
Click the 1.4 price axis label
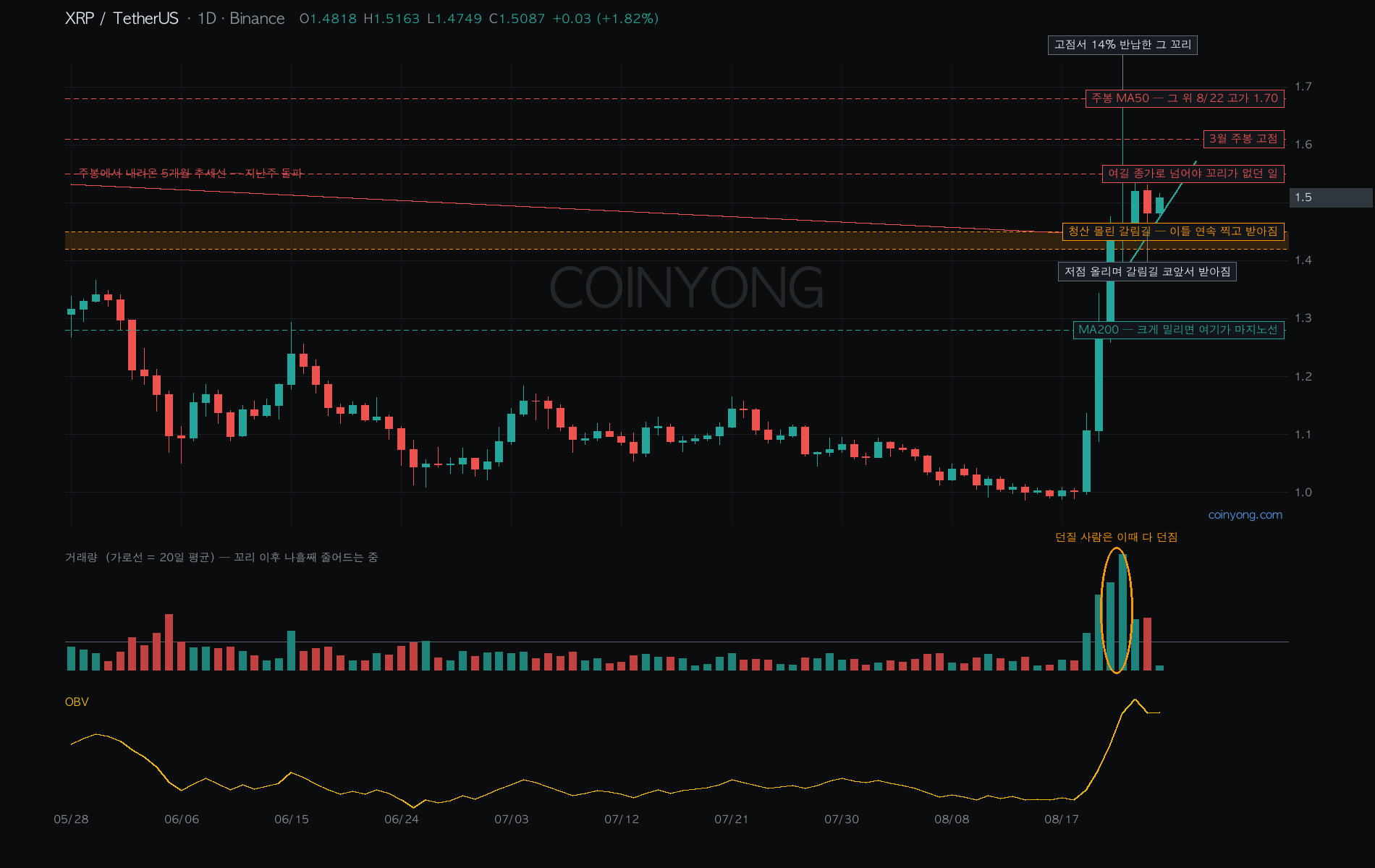tap(1303, 260)
